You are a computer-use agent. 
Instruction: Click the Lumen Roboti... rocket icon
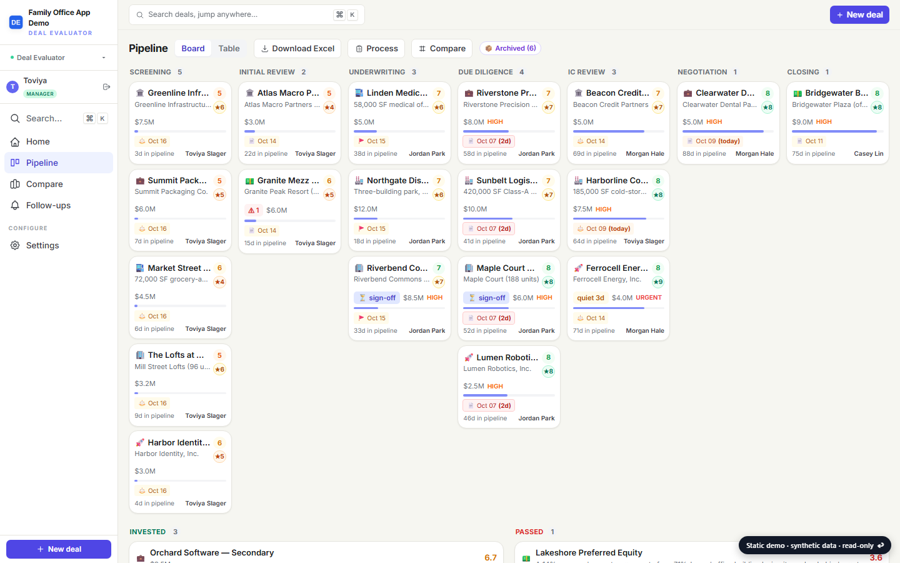click(469, 358)
